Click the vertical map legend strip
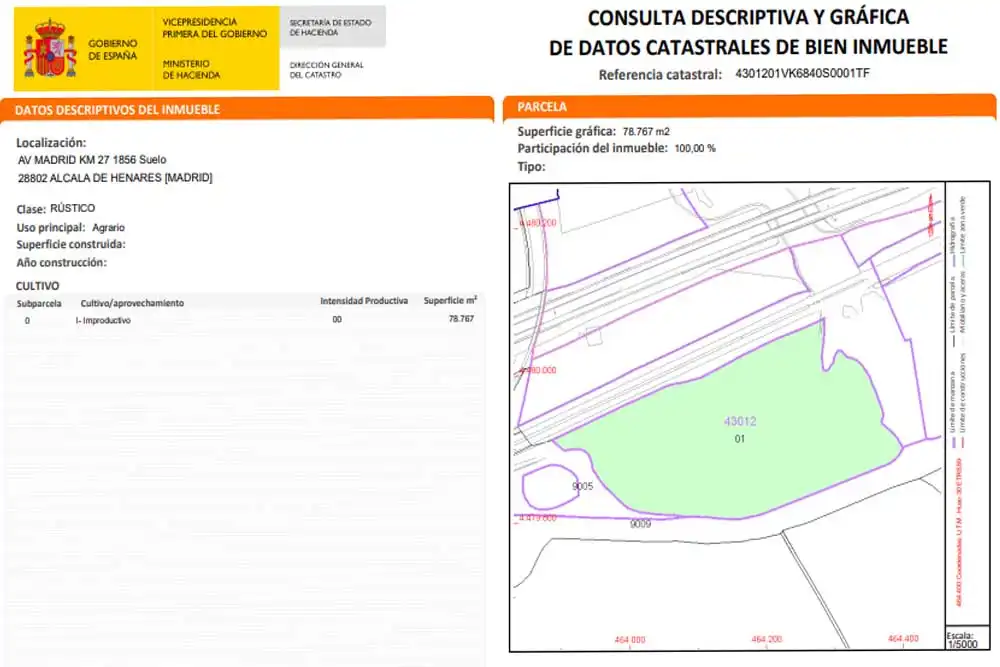Screen dimensions: 1000x667 click(x=967, y=403)
